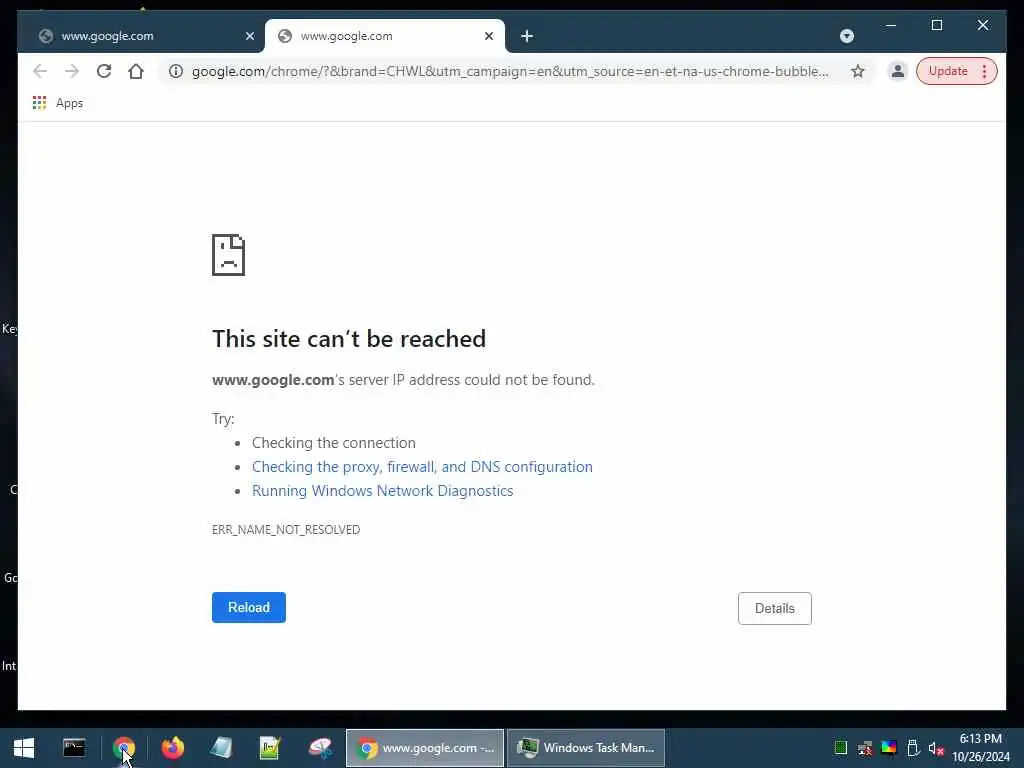Click the Apps label in bookmarks bar

(69, 103)
